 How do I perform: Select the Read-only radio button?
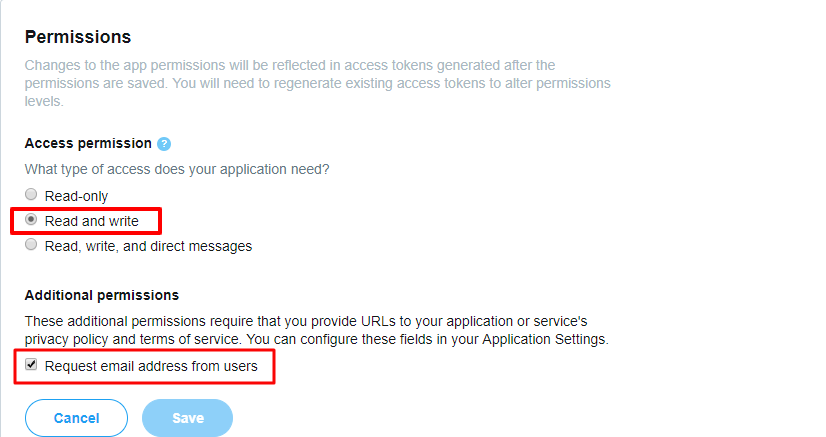(x=32, y=195)
